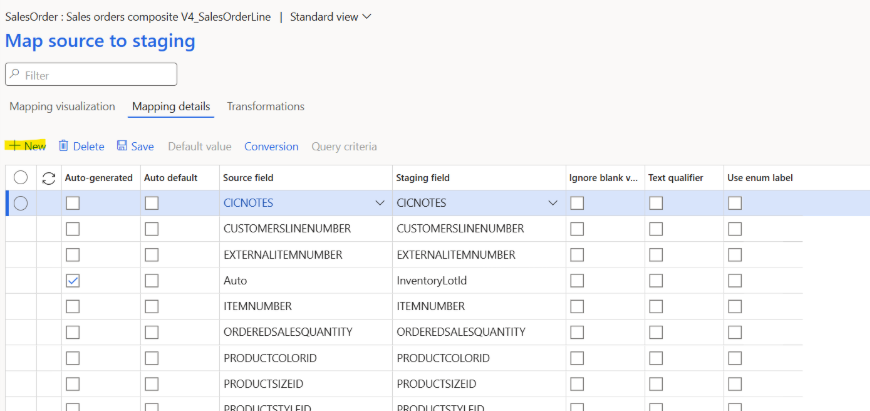Click the New plus icon
The height and width of the screenshot is (411, 870).
14,146
